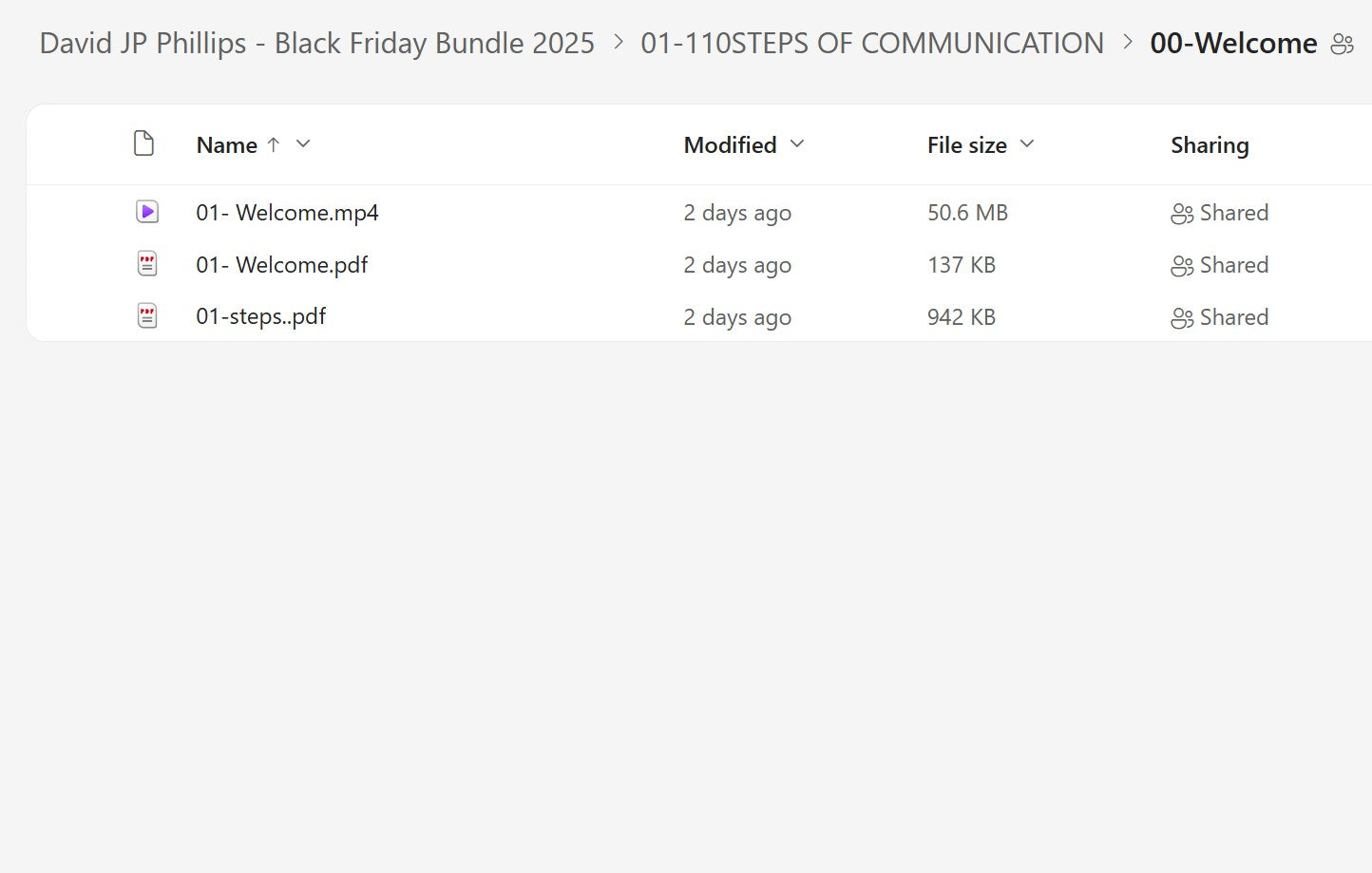
Task: Click the Shared link for 01- Welcome.pdf
Action: pyautogui.click(x=1236, y=265)
